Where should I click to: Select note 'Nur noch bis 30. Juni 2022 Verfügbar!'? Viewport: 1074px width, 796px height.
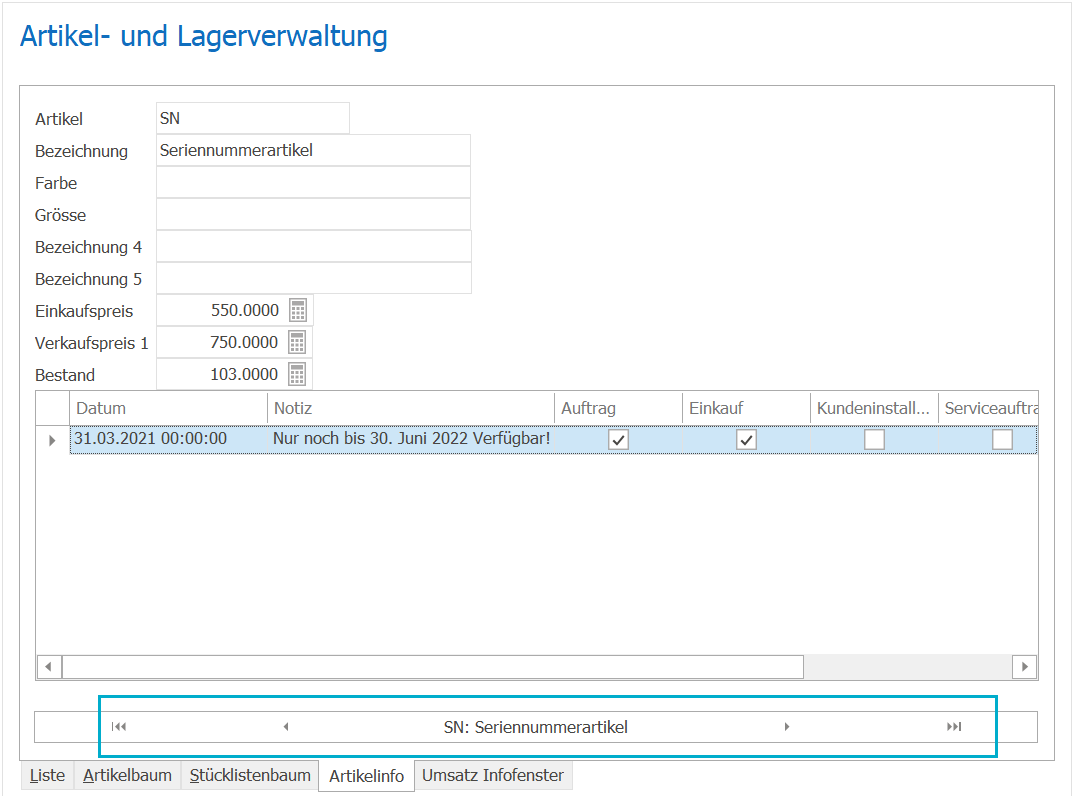click(411, 439)
